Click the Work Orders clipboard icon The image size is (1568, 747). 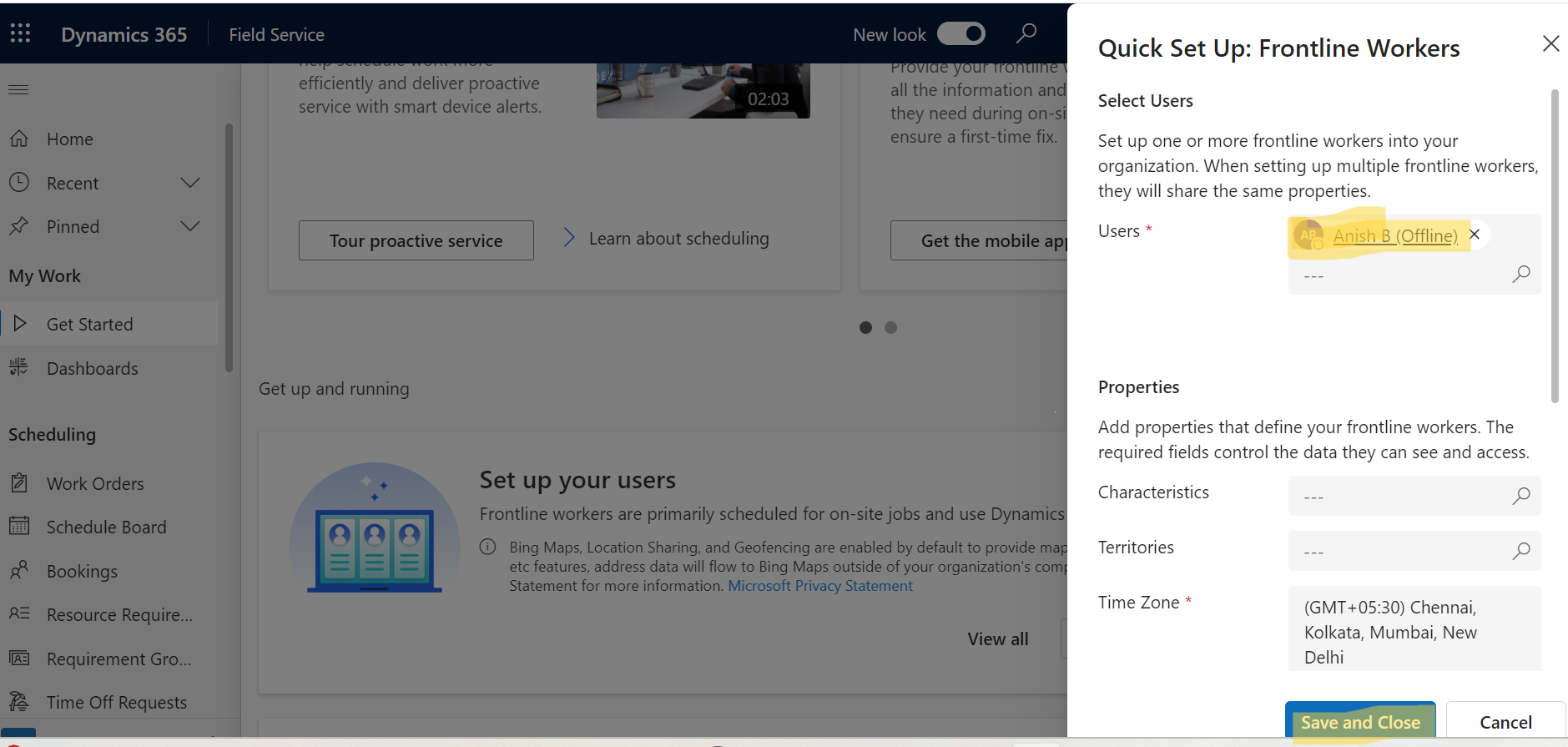click(x=19, y=482)
